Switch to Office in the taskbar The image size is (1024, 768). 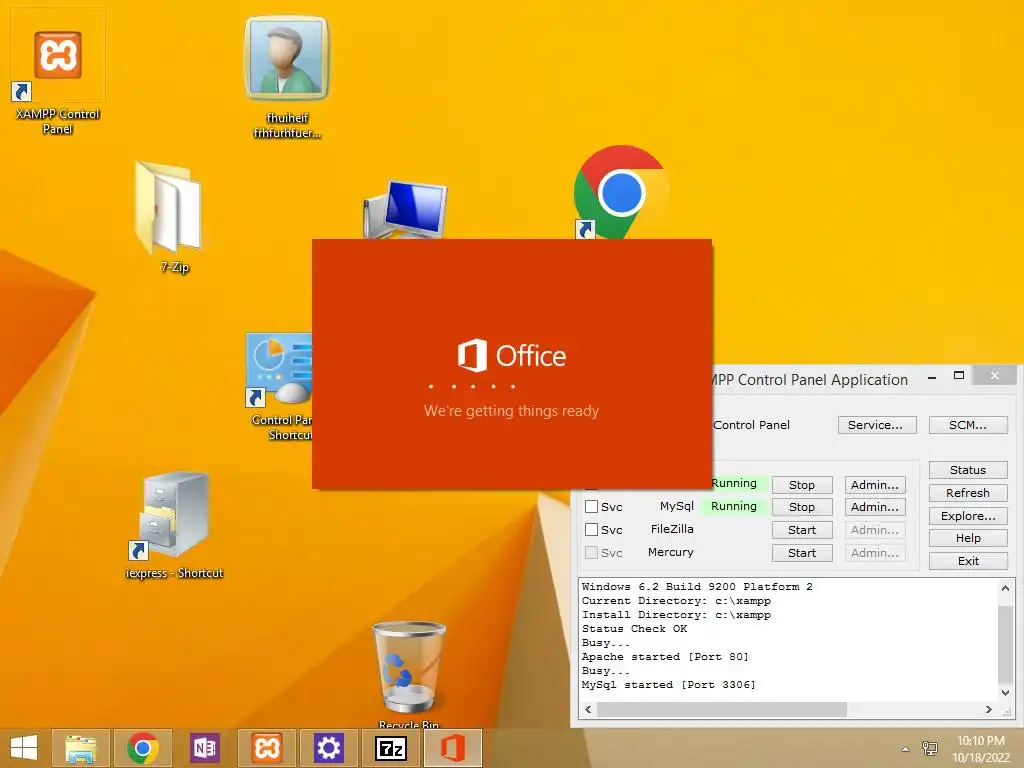[x=453, y=748]
